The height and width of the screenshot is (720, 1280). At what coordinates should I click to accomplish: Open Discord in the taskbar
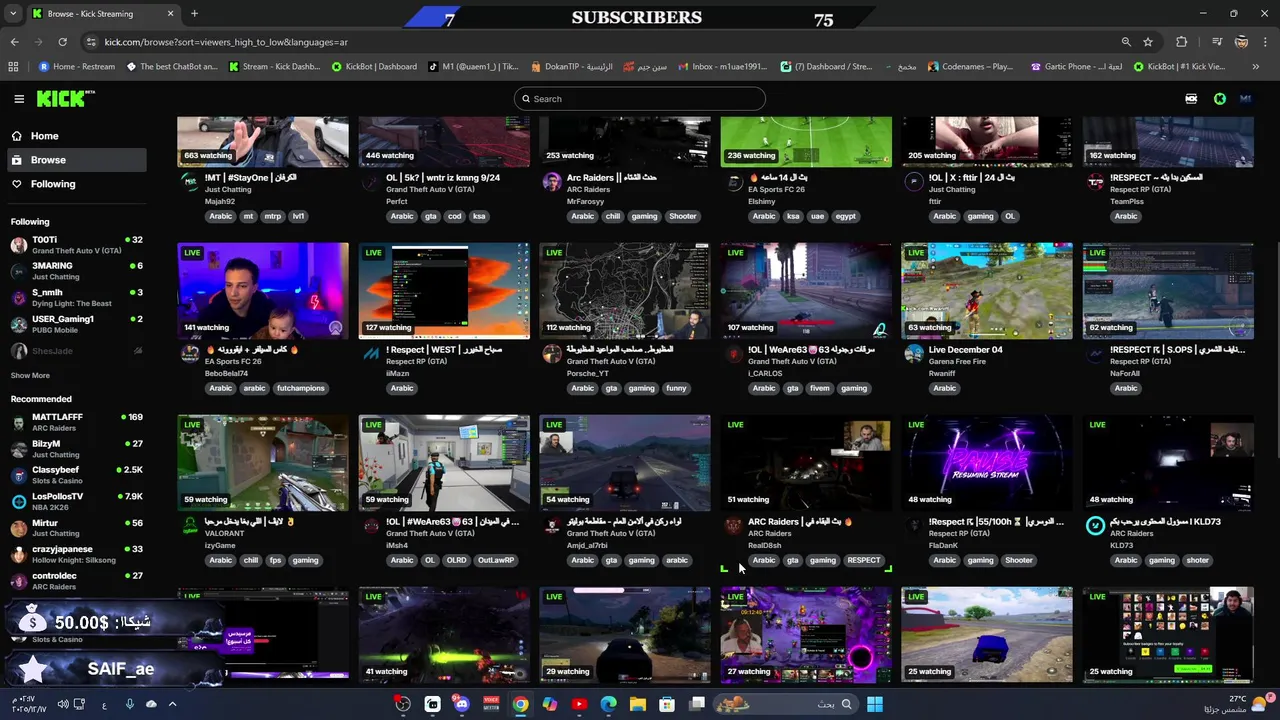click(x=461, y=704)
